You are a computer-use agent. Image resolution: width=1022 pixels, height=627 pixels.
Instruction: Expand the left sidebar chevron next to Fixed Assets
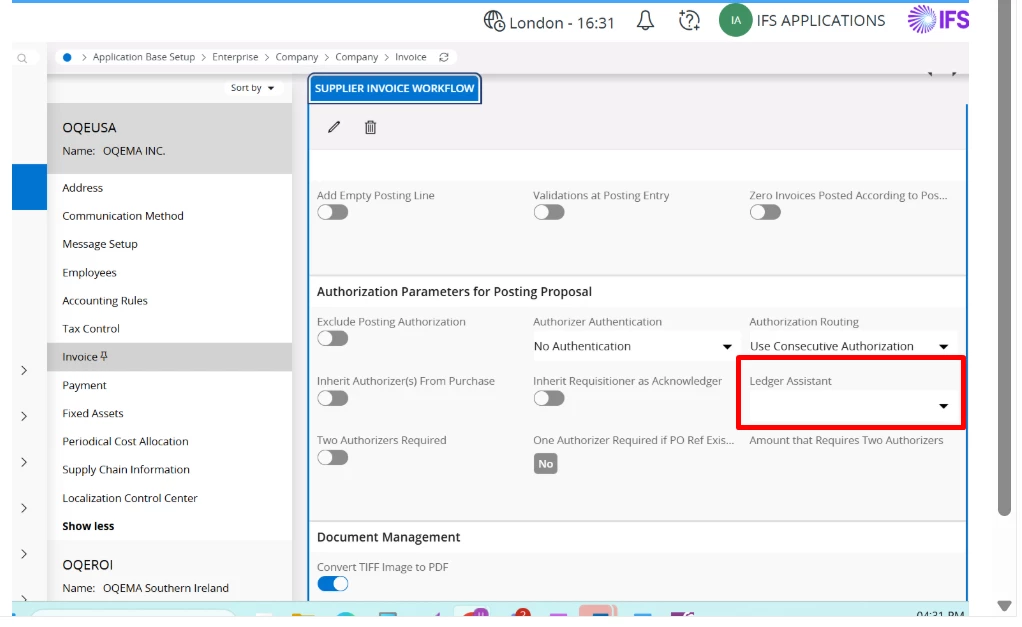(24, 416)
